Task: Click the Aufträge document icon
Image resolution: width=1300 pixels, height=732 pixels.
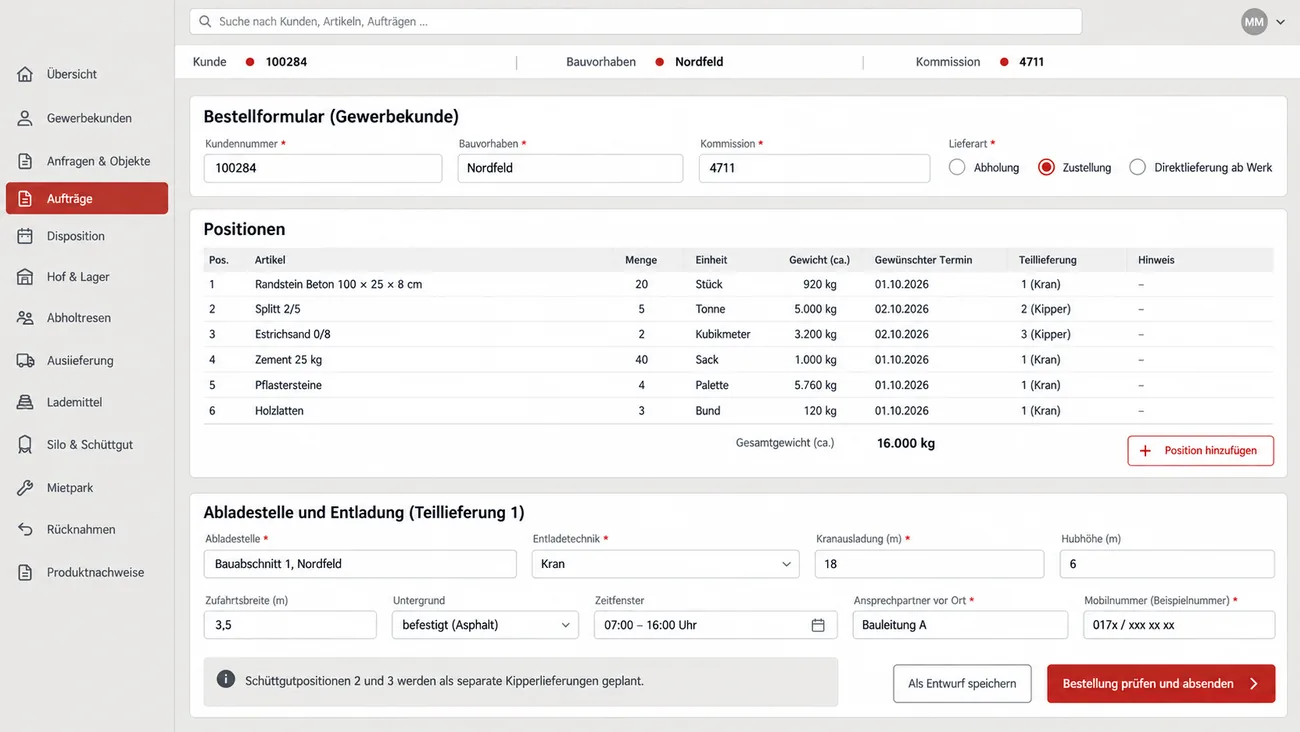Action: click(25, 199)
